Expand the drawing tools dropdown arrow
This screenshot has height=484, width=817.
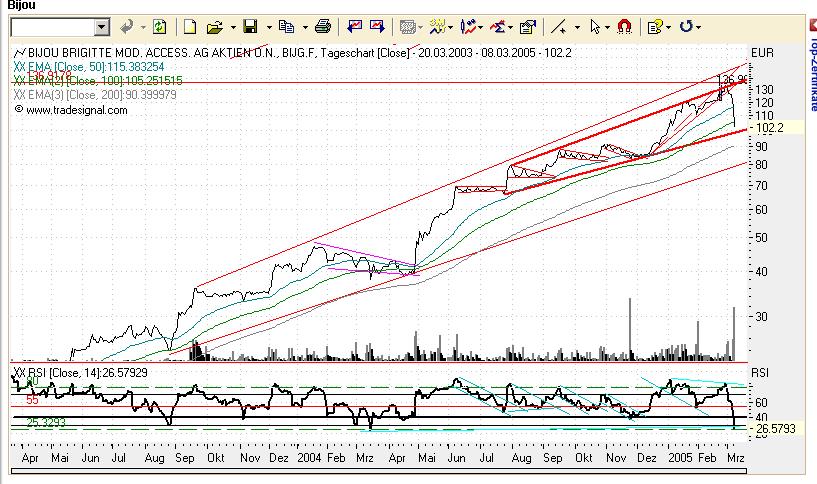coord(577,27)
